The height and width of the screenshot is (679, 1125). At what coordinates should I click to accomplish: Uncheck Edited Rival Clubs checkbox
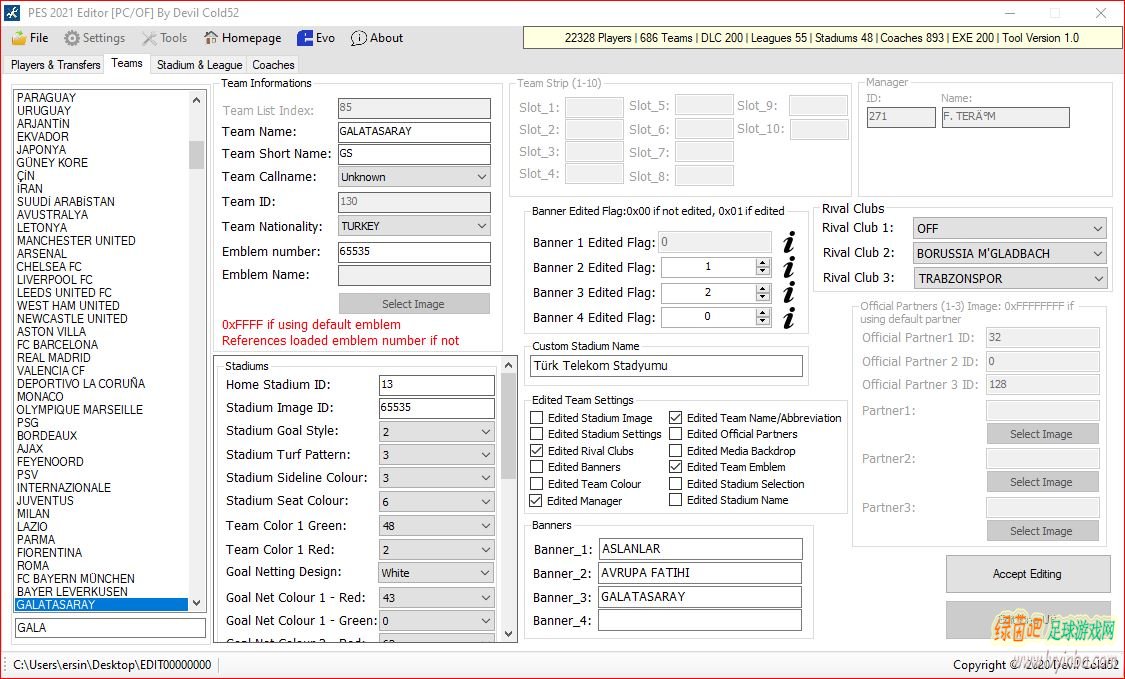tap(536, 451)
